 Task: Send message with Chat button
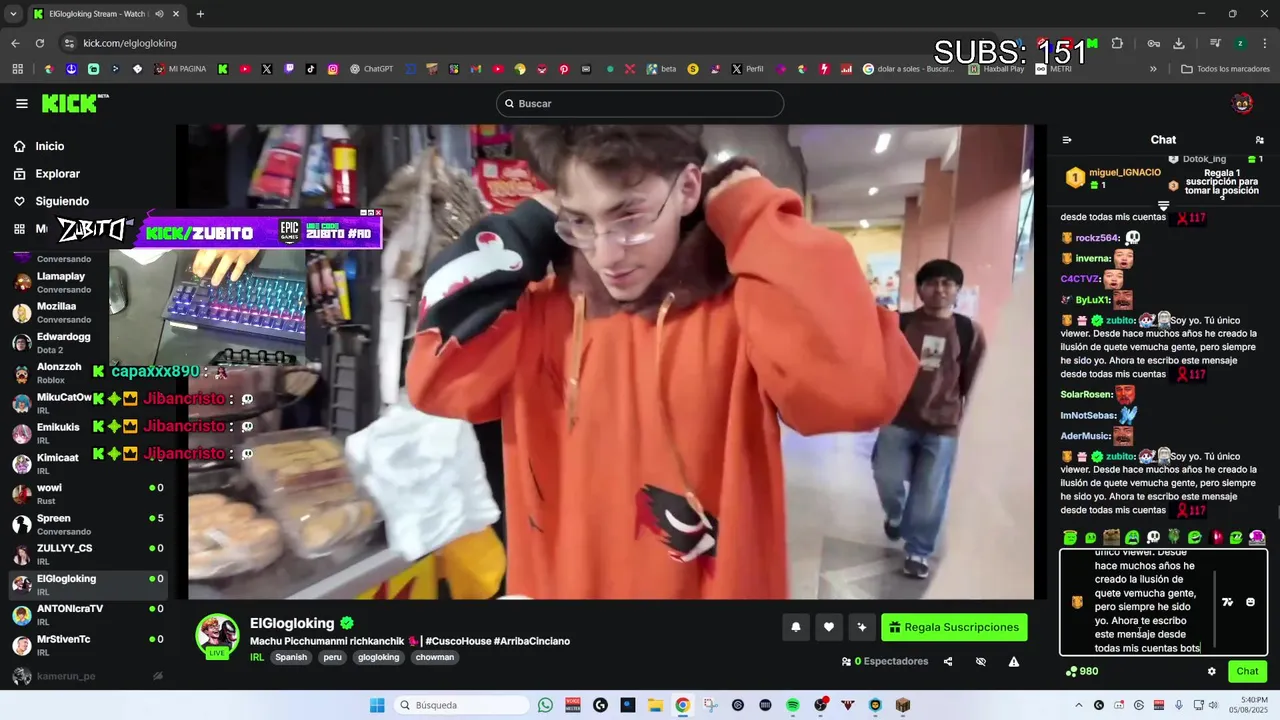[1247, 671]
